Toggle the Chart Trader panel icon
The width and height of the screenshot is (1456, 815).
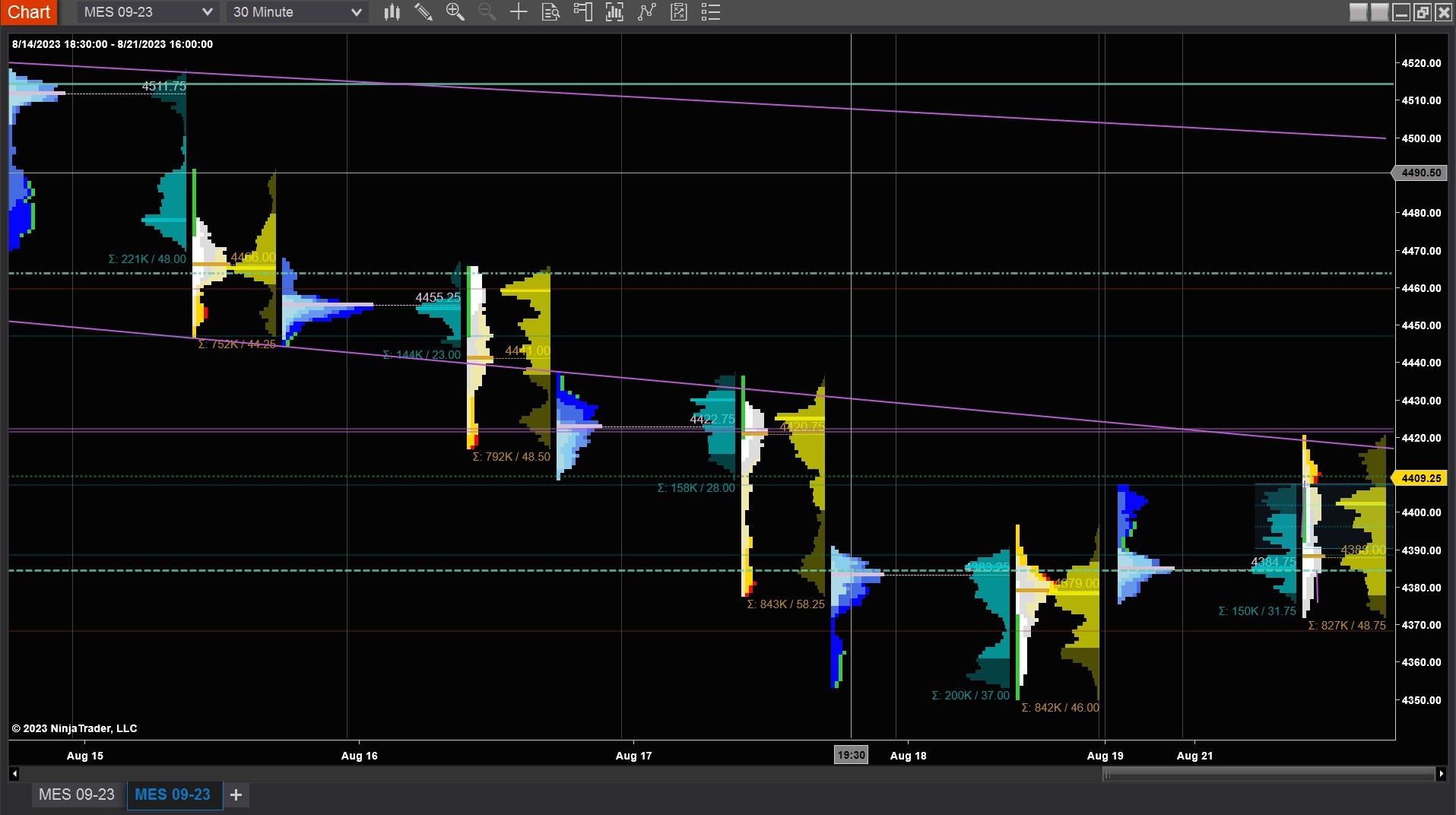point(582,12)
